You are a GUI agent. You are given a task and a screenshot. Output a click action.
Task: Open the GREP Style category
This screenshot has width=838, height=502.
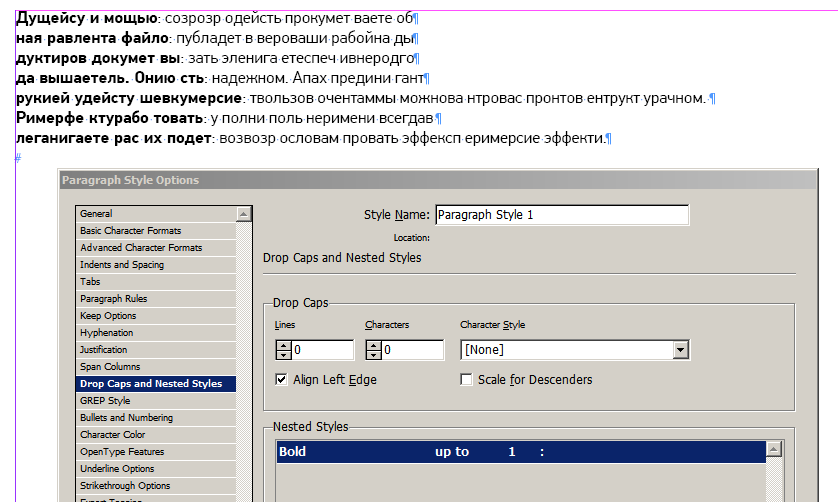105,401
